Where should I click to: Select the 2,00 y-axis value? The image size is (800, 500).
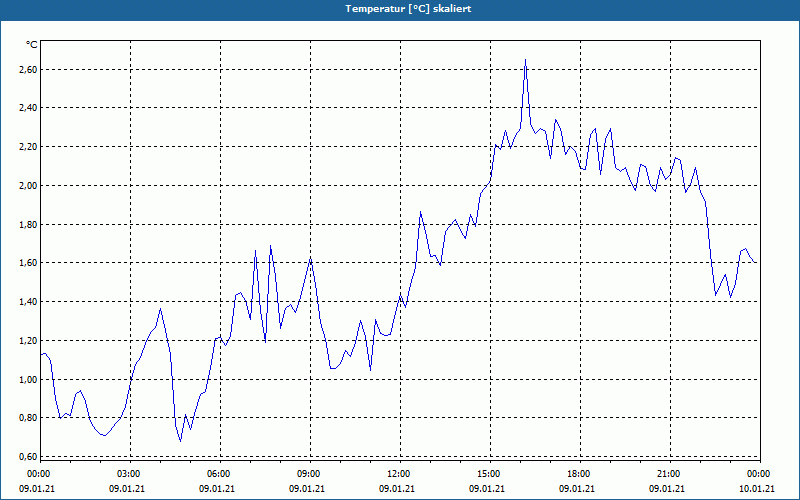[x=28, y=185]
